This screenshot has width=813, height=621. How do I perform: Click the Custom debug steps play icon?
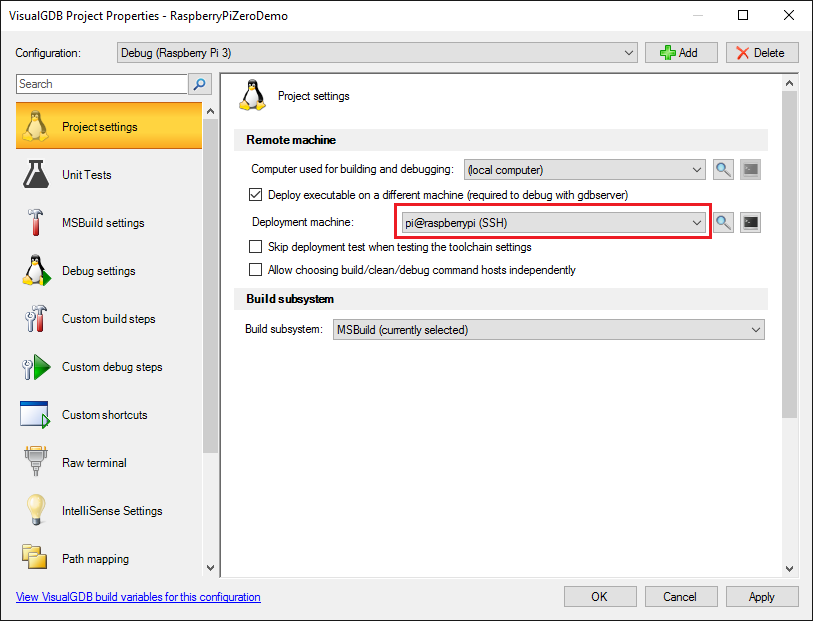36,366
